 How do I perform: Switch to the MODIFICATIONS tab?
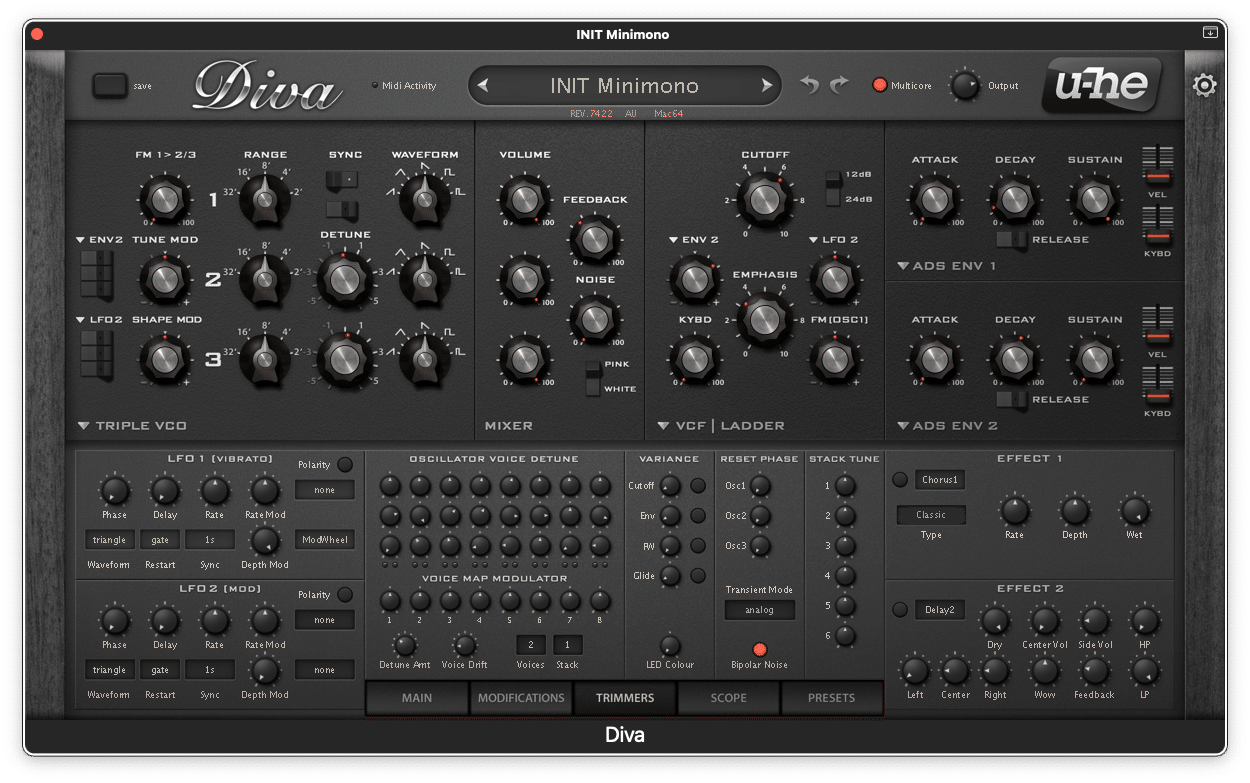coord(521,698)
